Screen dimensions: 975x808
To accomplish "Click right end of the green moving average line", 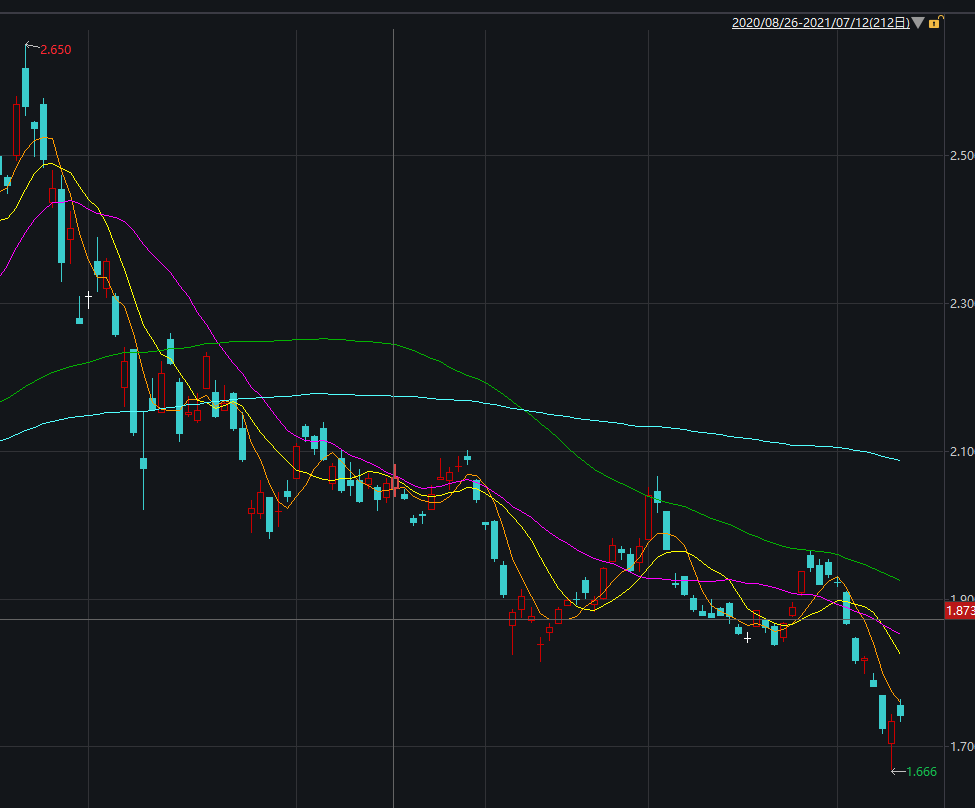I will pyautogui.click(x=898, y=579).
